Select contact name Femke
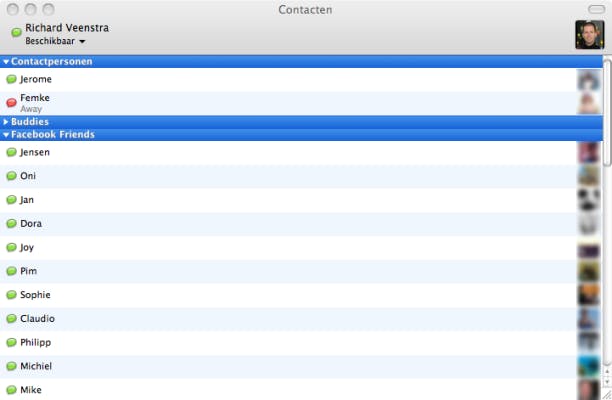 35,98
